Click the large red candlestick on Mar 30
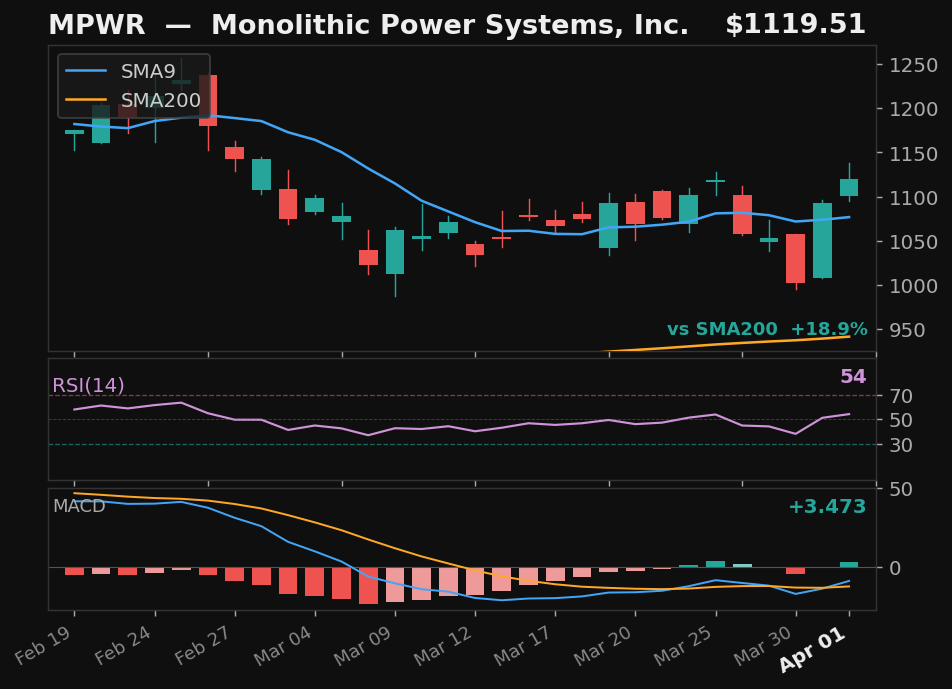Viewport: 952px width, 689px height. (795, 259)
